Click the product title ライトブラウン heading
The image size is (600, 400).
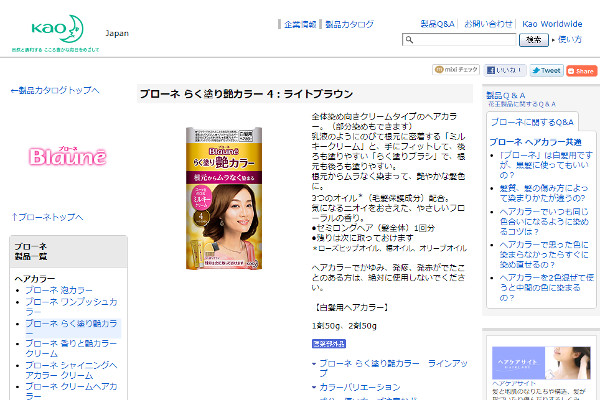pos(246,94)
